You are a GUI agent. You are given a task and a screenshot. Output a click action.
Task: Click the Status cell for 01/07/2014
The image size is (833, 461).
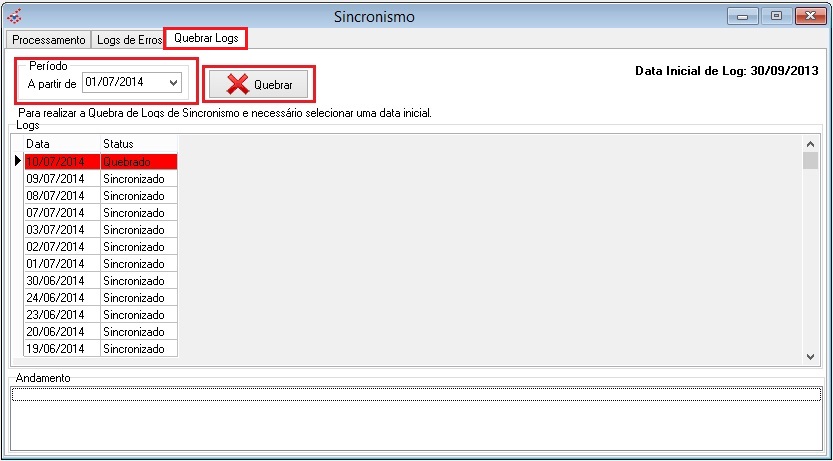point(138,264)
